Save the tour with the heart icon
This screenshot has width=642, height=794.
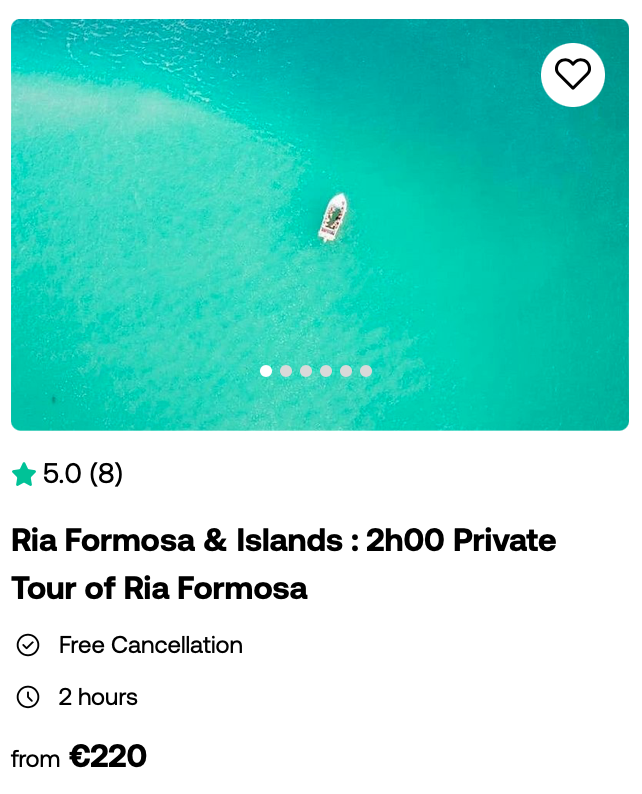pyautogui.click(x=573, y=75)
